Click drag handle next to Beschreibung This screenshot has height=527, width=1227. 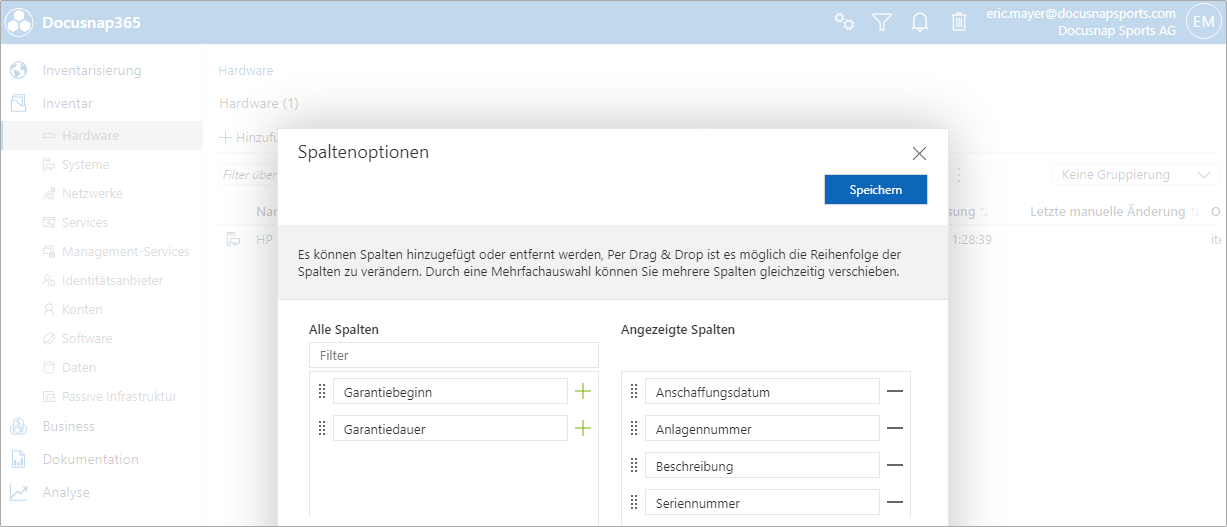pos(634,465)
